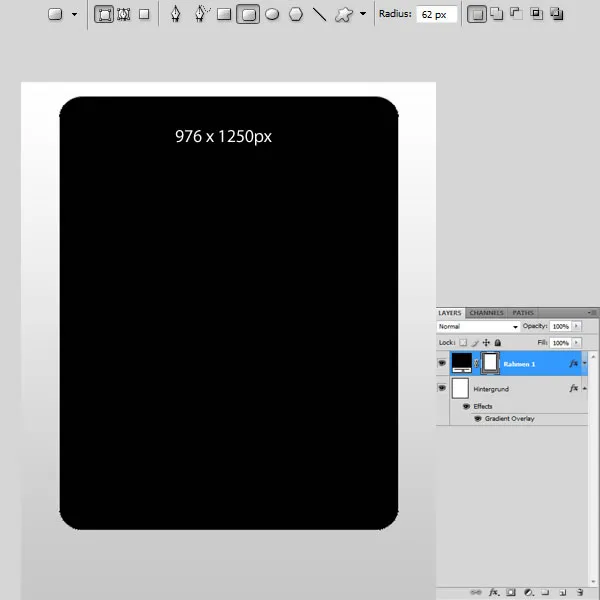Click Rahmen 1 vector mask thumbnail
The height and width of the screenshot is (600, 600).
pos(490,363)
